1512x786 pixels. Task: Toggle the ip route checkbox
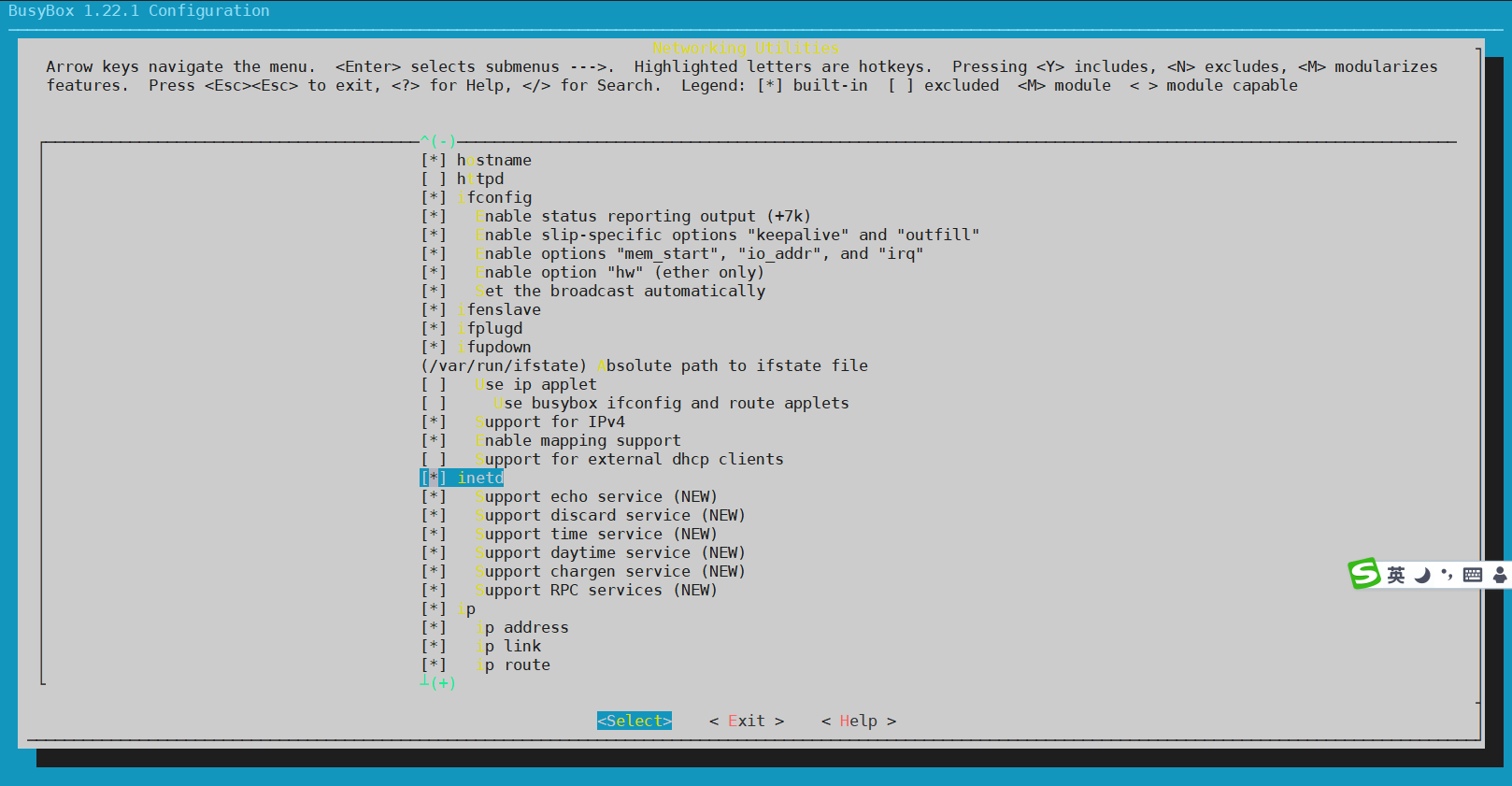click(x=434, y=665)
